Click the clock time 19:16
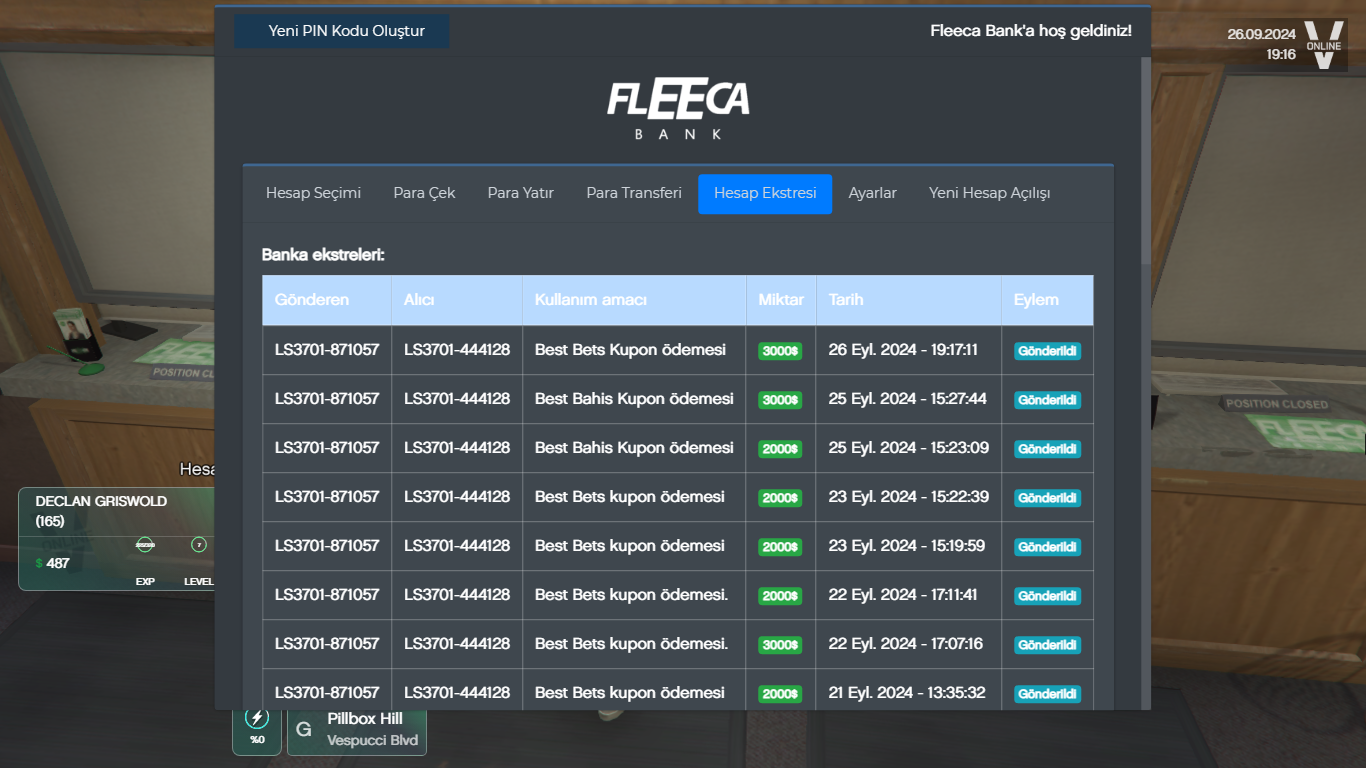The height and width of the screenshot is (768, 1366). 1281,54
